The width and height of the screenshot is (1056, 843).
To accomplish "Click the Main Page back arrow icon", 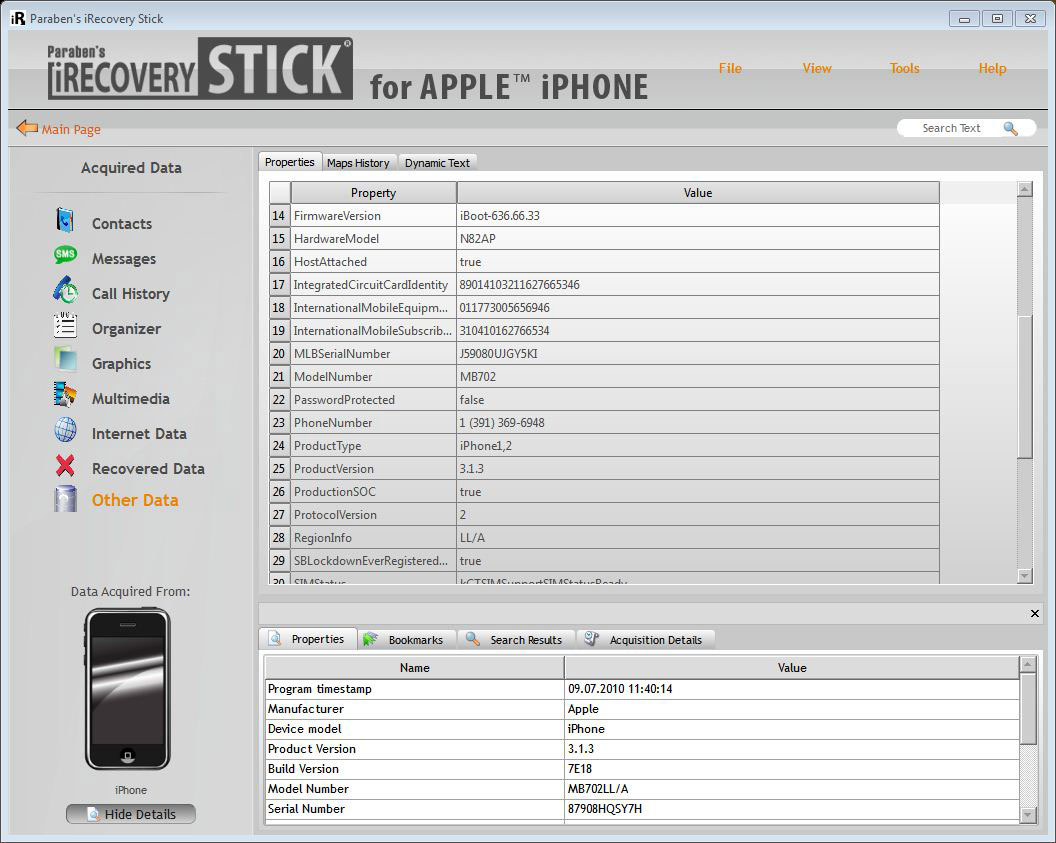I will pyautogui.click(x=26, y=128).
